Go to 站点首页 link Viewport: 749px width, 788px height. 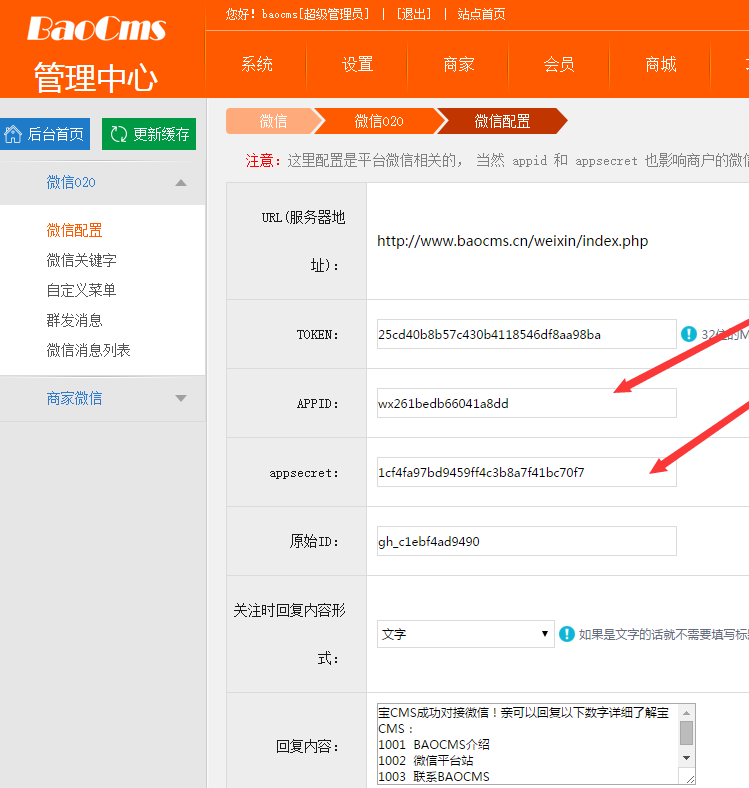click(x=482, y=14)
